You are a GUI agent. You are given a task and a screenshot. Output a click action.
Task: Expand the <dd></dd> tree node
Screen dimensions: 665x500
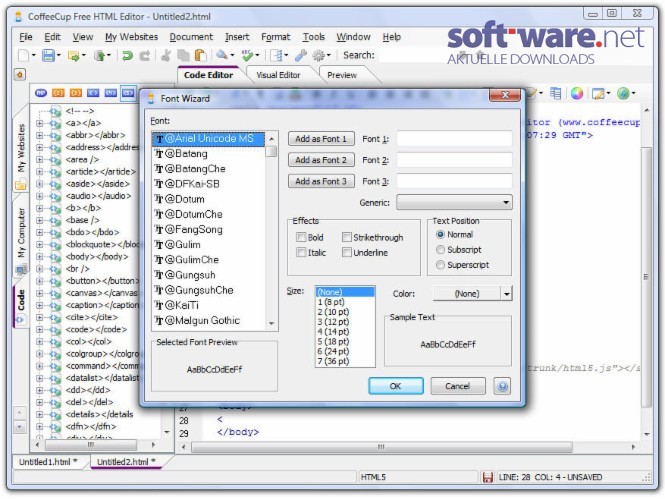[x=39, y=390]
